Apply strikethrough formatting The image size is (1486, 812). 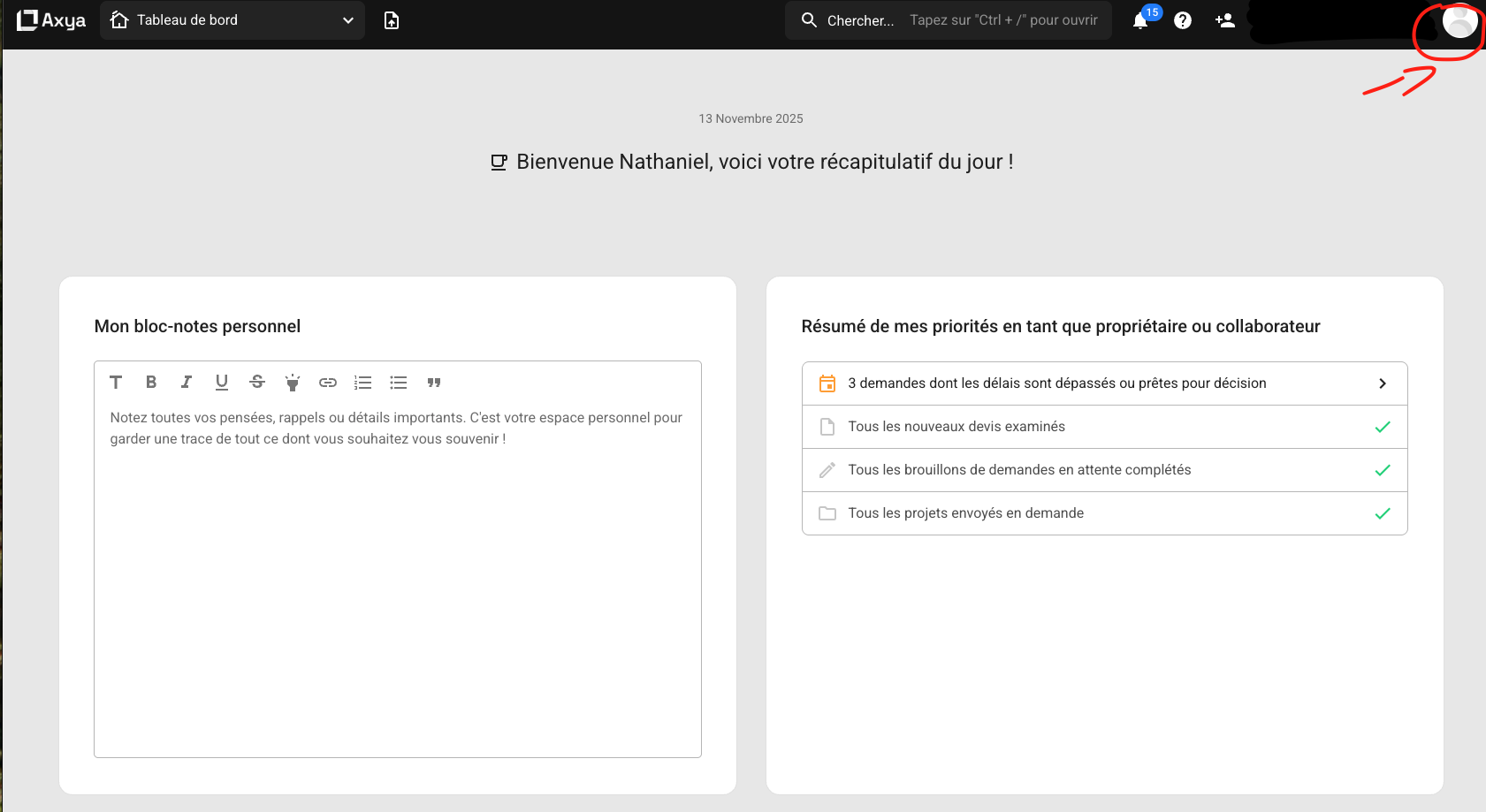(x=257, y=383)
